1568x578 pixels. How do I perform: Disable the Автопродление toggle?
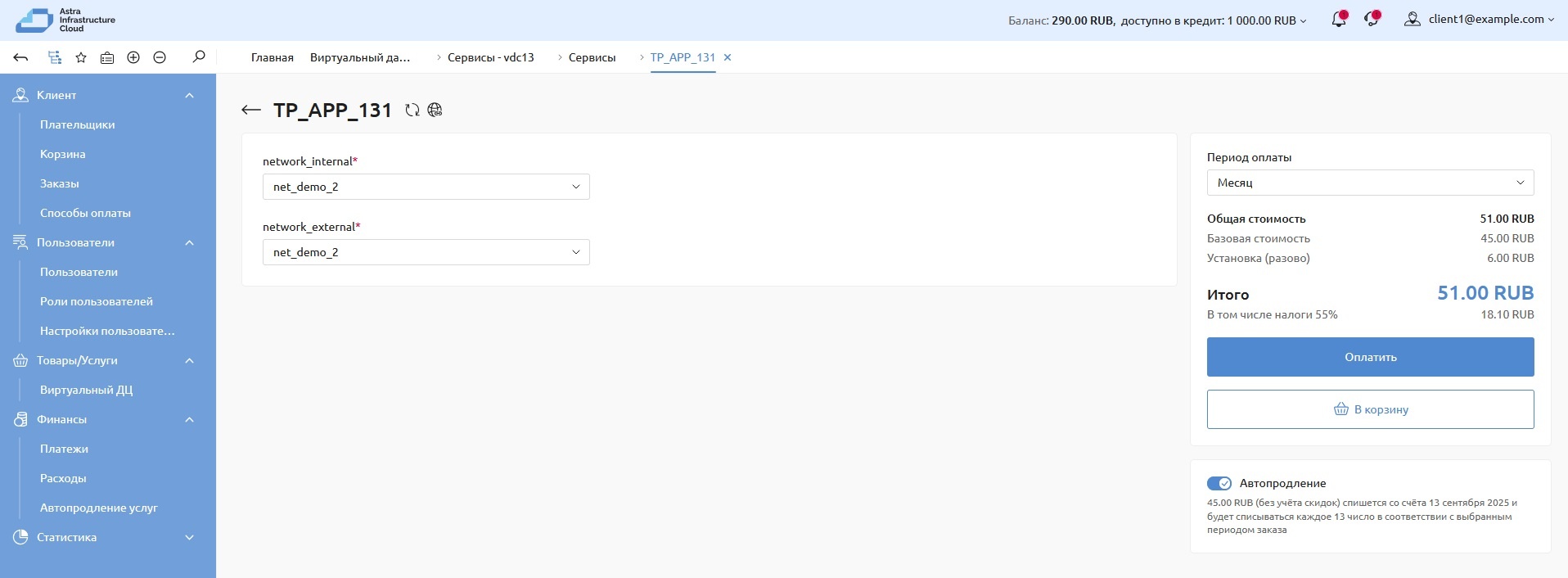(x=1219, y=483)
